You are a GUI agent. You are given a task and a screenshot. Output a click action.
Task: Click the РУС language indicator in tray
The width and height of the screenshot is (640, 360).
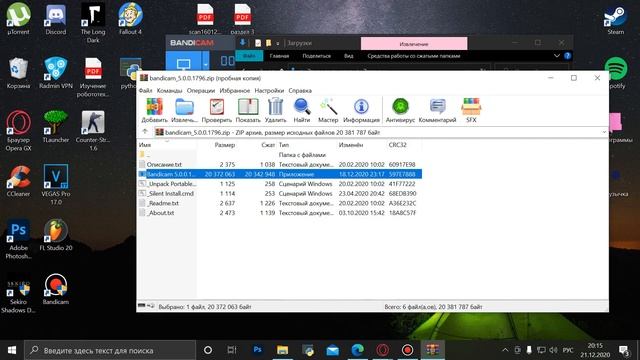pos(568,350)
